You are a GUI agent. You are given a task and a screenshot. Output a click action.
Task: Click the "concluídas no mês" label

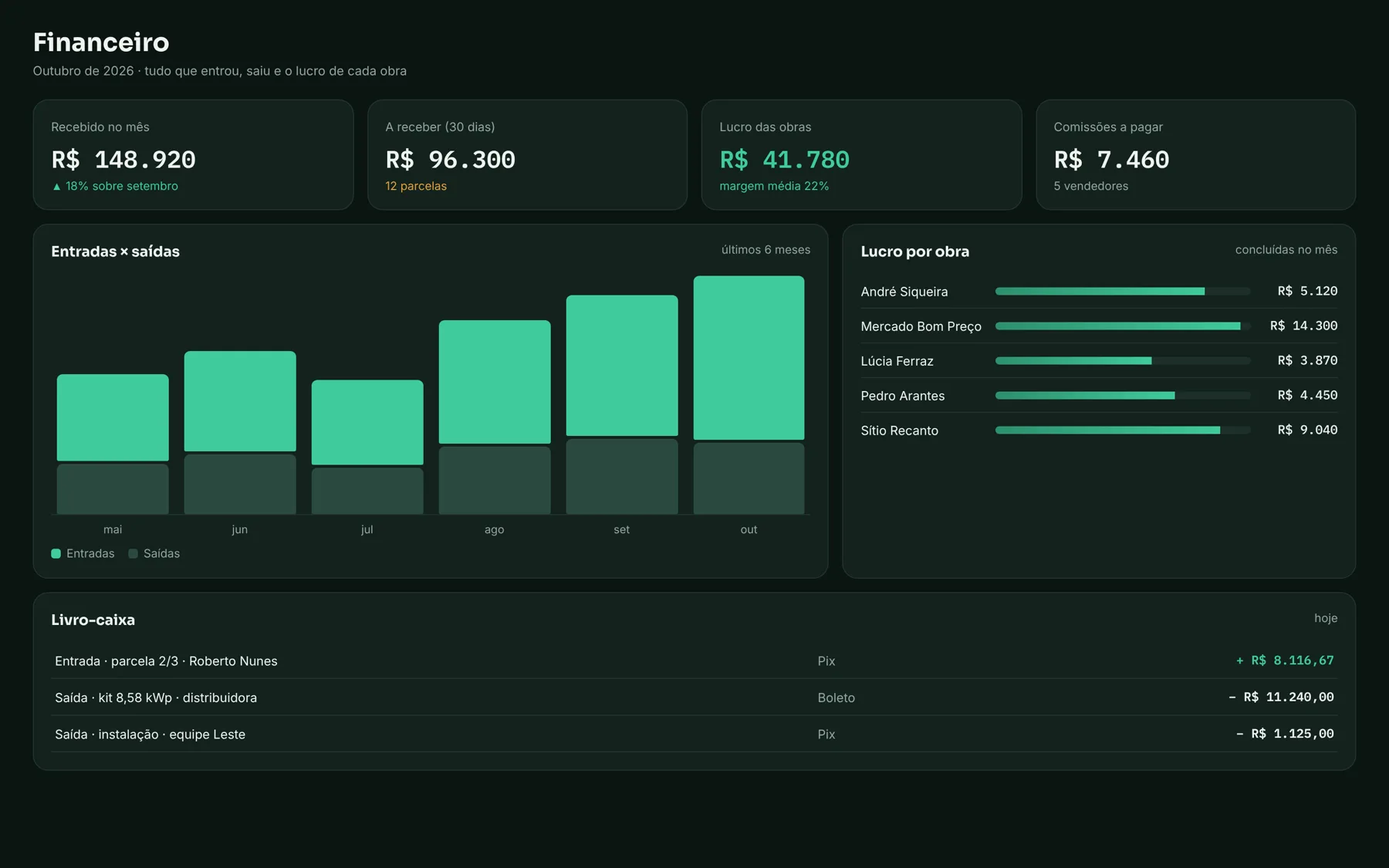pyautogui.click(x=1286, y=250)
